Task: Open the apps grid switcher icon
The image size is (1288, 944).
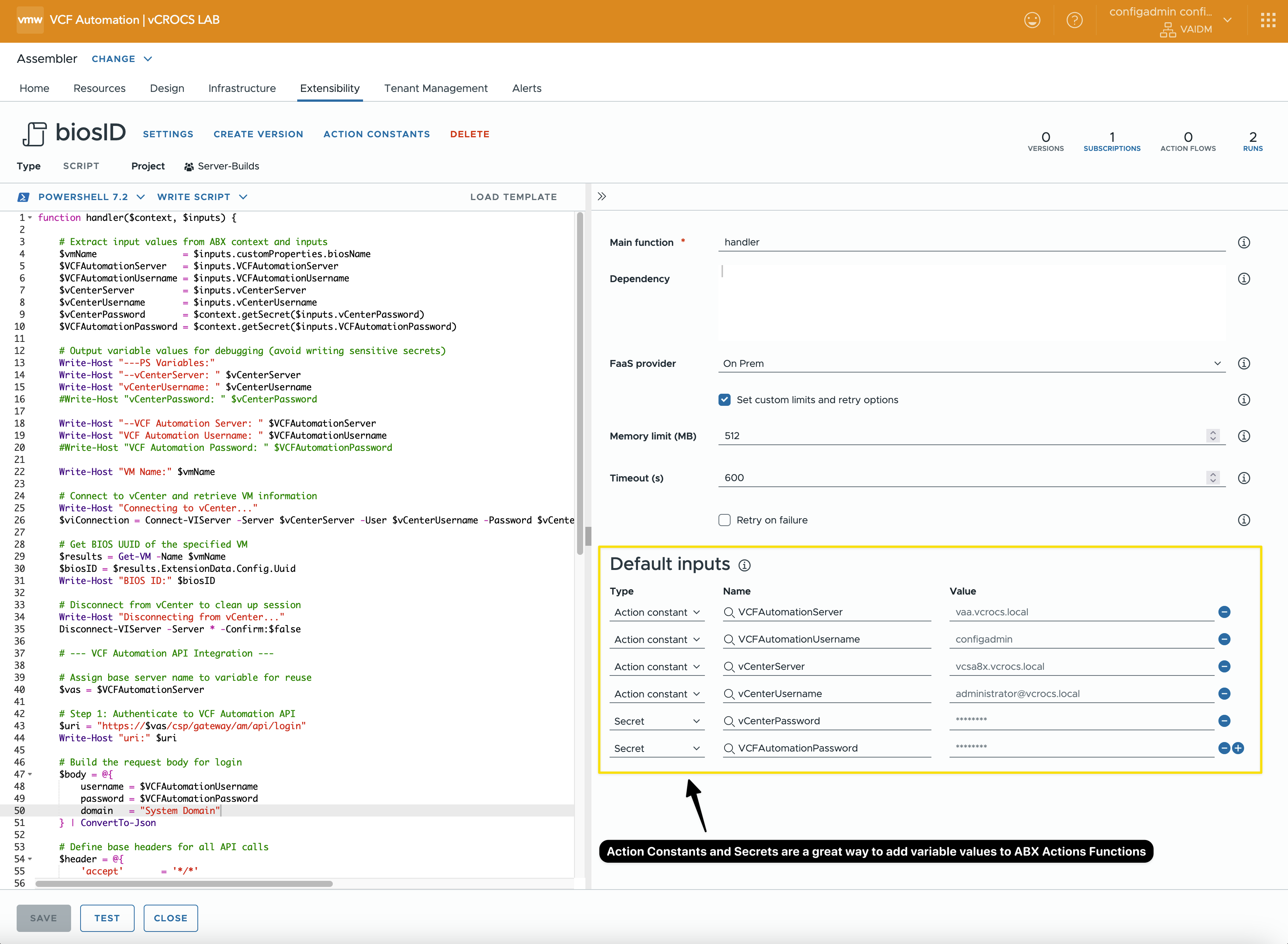Action: (1268, 20)
